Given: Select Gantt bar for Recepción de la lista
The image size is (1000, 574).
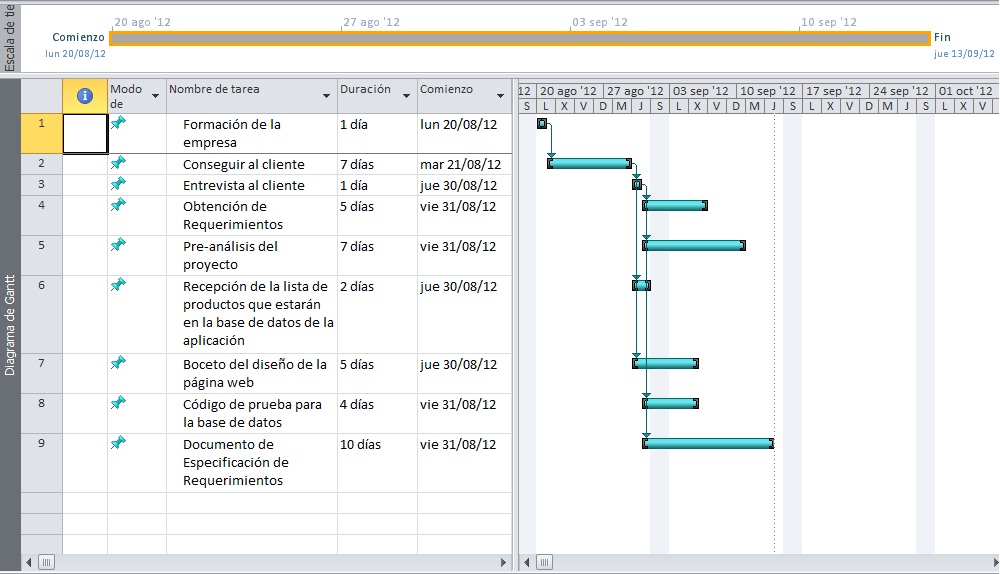Looking at the screenshot, I should click(642, 285).
